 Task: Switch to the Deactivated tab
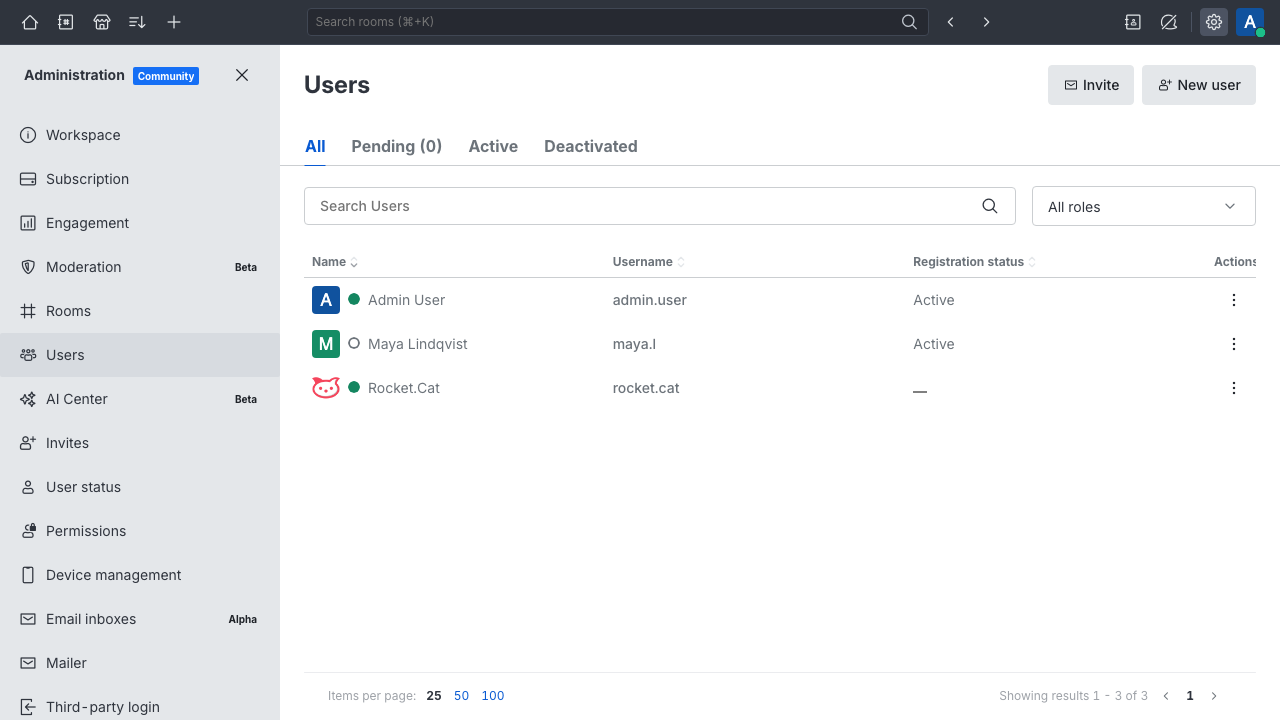[x=591, y=146]
